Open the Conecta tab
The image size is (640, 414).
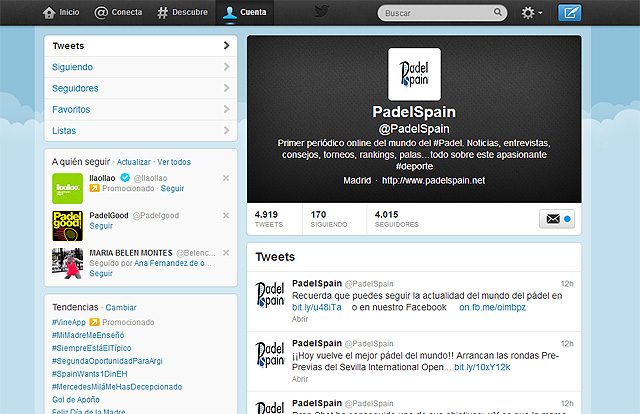click(118, 13)
